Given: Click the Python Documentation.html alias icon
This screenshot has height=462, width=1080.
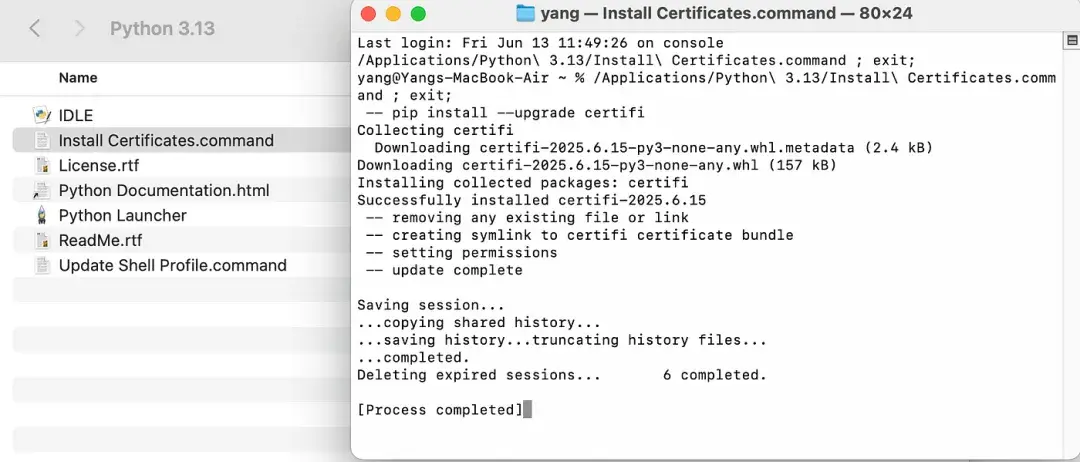Looking at the screenshot, I should tap(42, 190).
